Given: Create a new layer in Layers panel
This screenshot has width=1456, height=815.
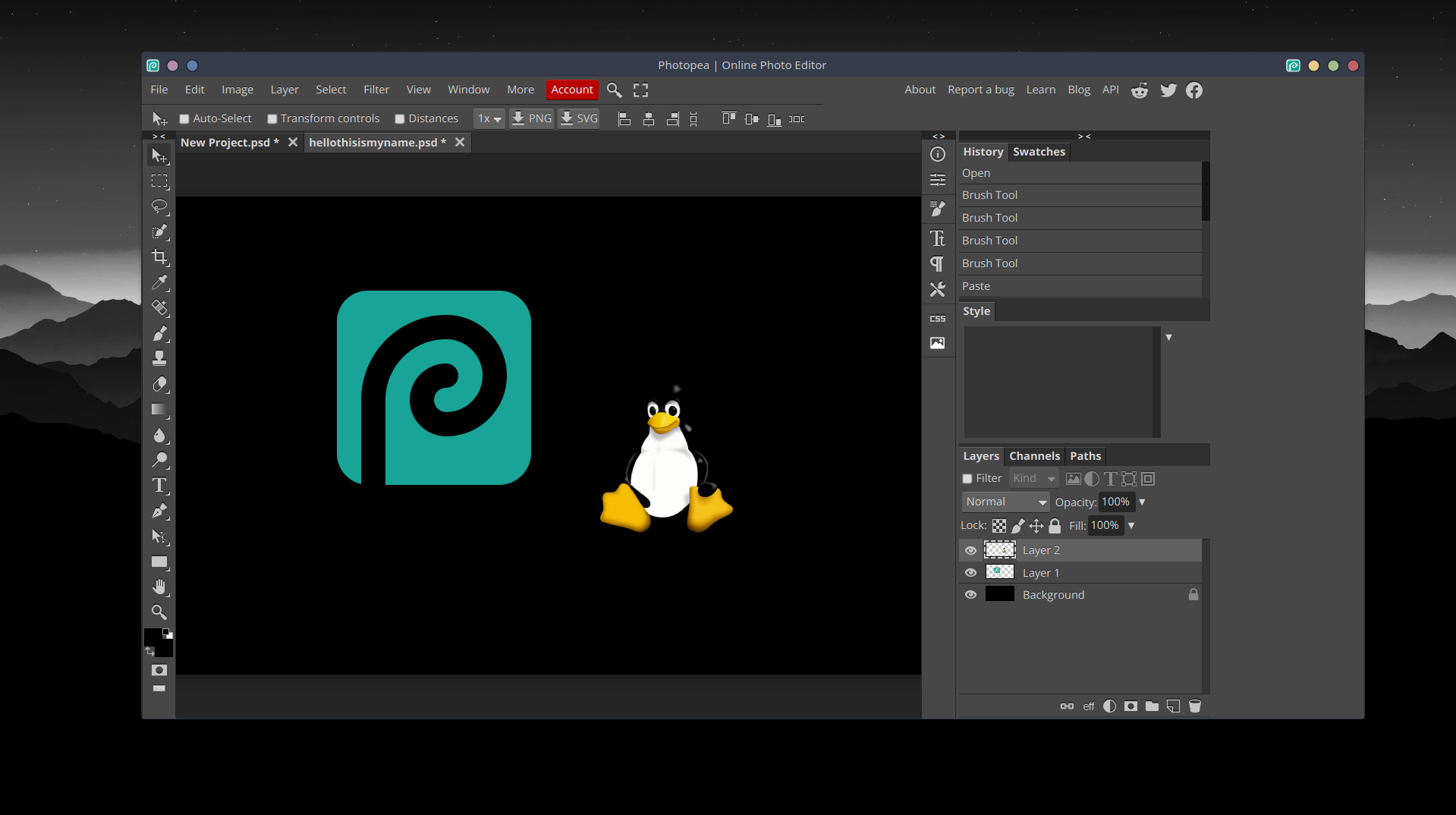Looking at the screenshot, I should pos(1173,706).
